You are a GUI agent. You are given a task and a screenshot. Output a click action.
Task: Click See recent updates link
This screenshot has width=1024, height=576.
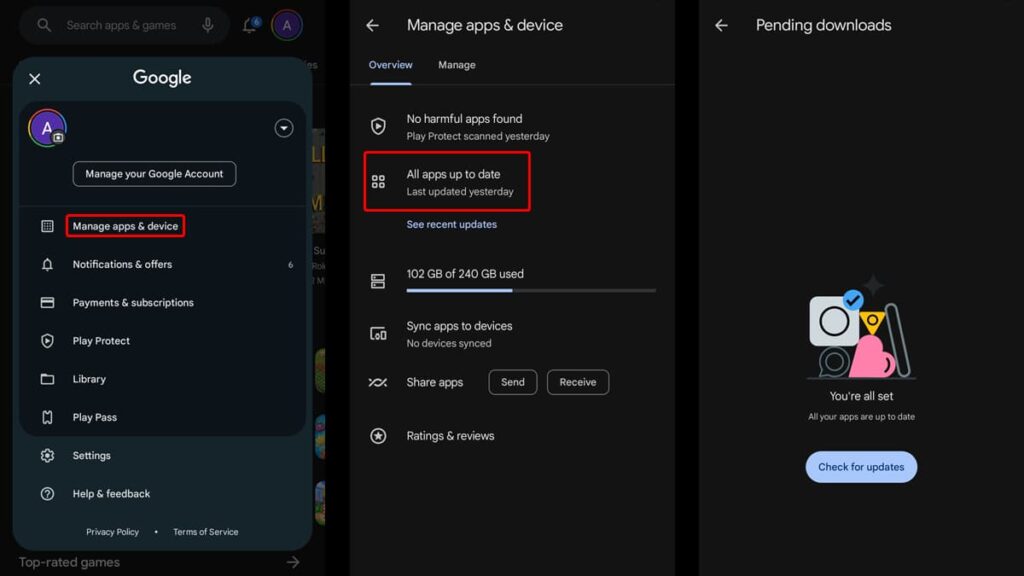pyautogui.click(x=451, y=225)
